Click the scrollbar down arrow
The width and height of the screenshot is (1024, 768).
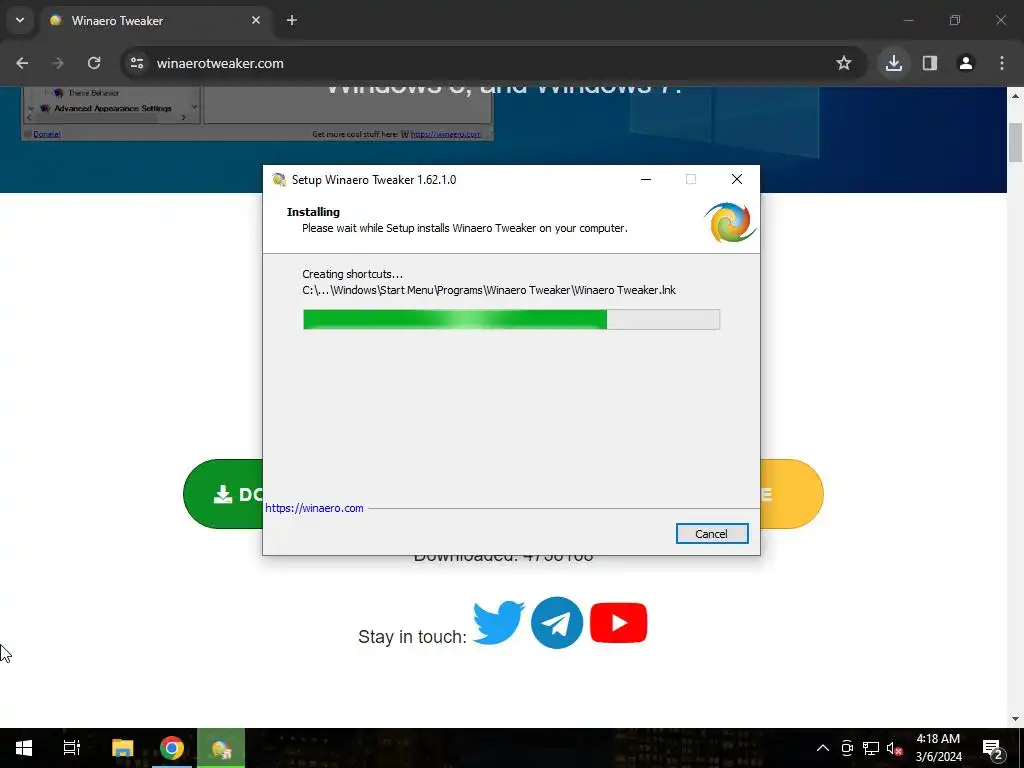pos(1016,719)
